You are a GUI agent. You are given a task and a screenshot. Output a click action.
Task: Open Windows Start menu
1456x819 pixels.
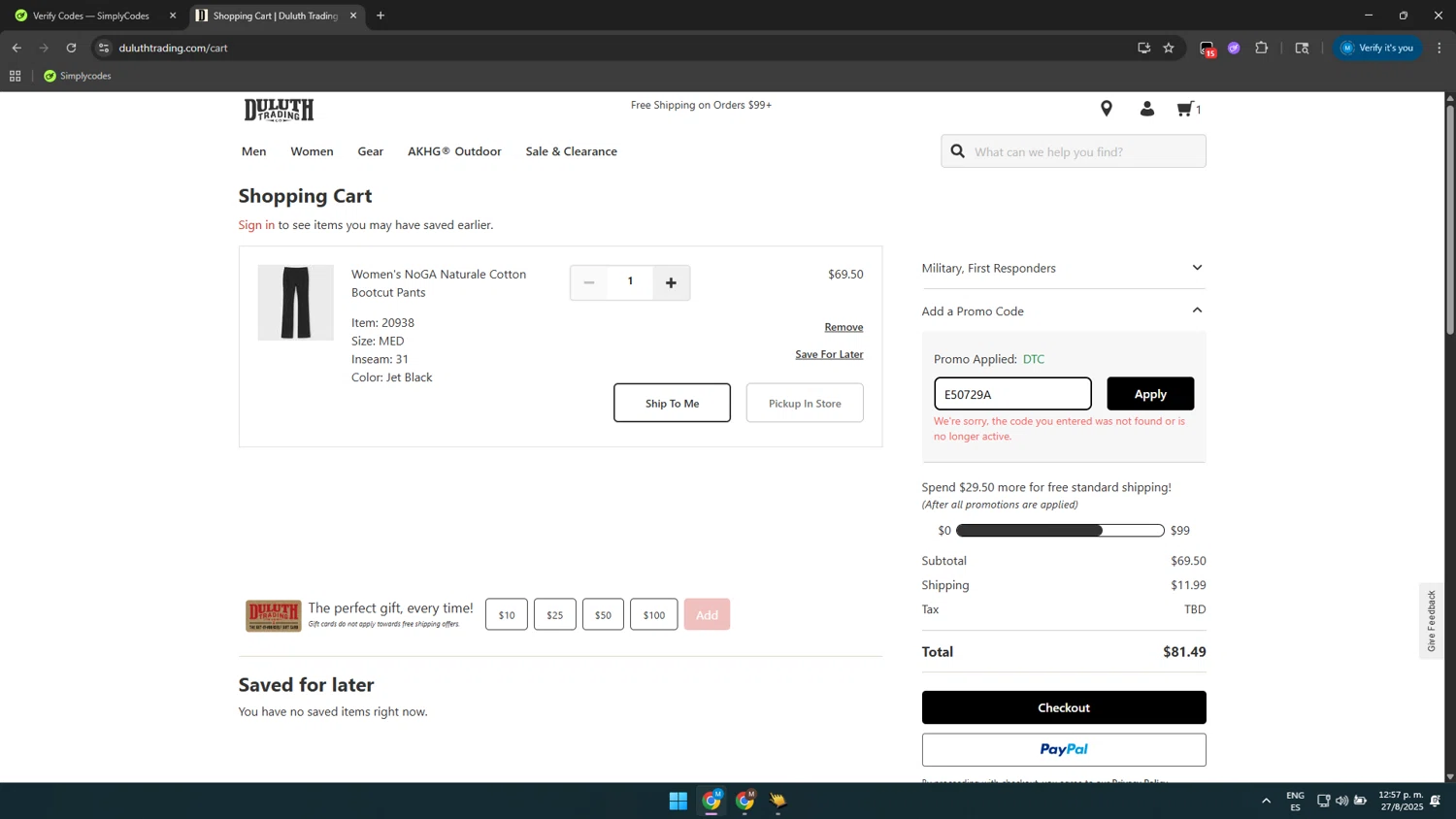[x=678, y=801]
